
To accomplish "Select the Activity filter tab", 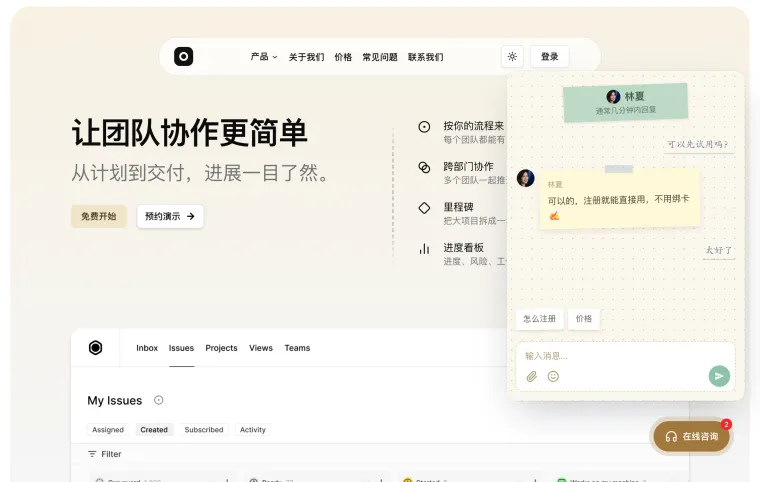I will coord(253,430).
